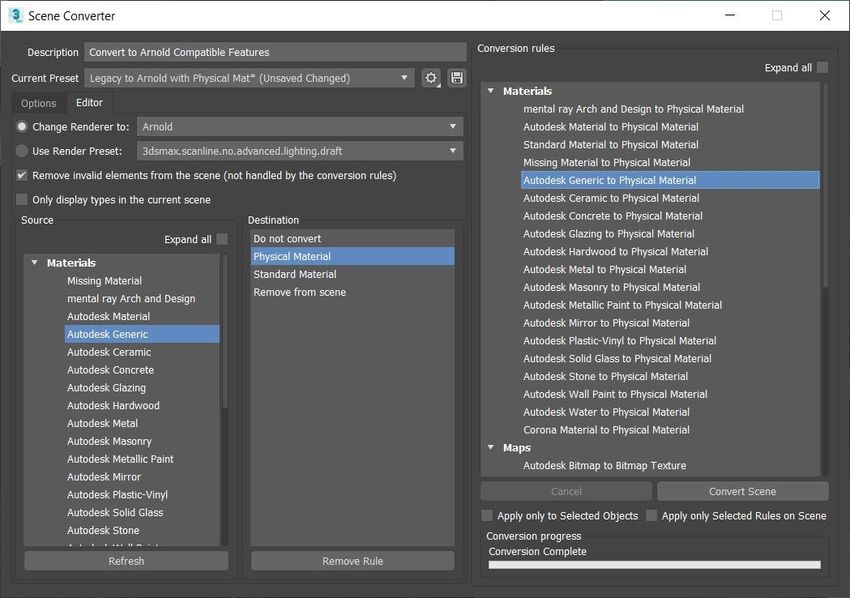This screenshot has height=598, width=850.
Task: Click in the Description text field
Action: click(x=275, y=52)
